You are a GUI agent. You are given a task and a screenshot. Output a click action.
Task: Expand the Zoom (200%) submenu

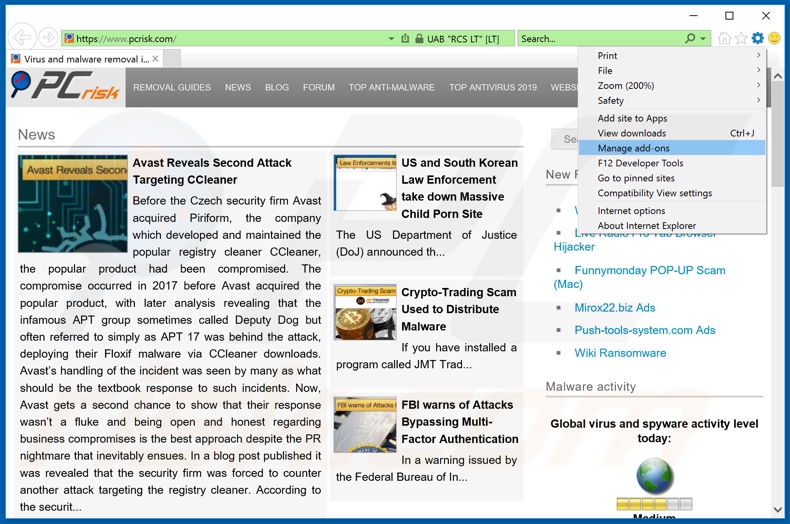click(672, 86)
